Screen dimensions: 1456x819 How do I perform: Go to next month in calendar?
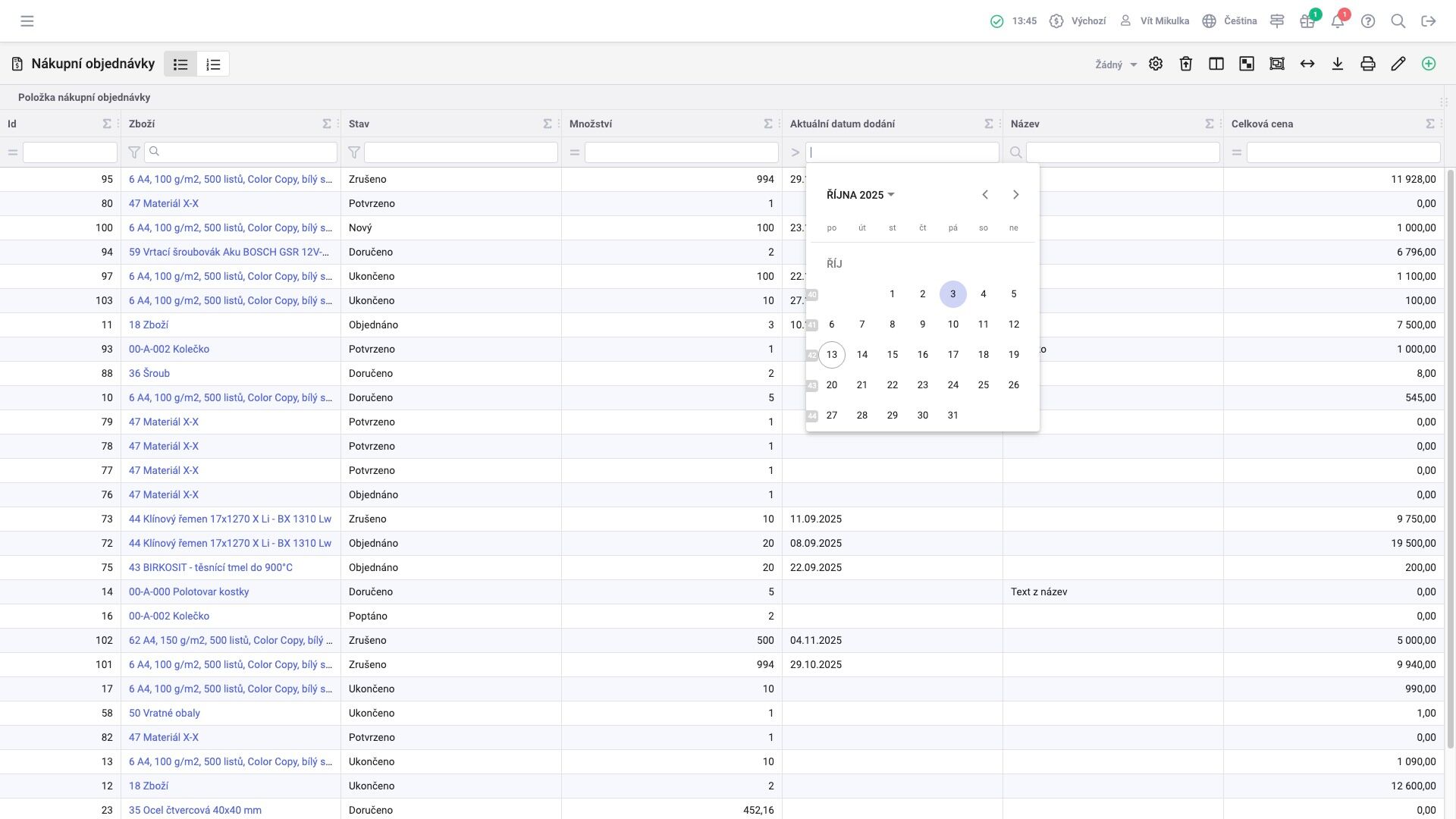(1015, 195)
